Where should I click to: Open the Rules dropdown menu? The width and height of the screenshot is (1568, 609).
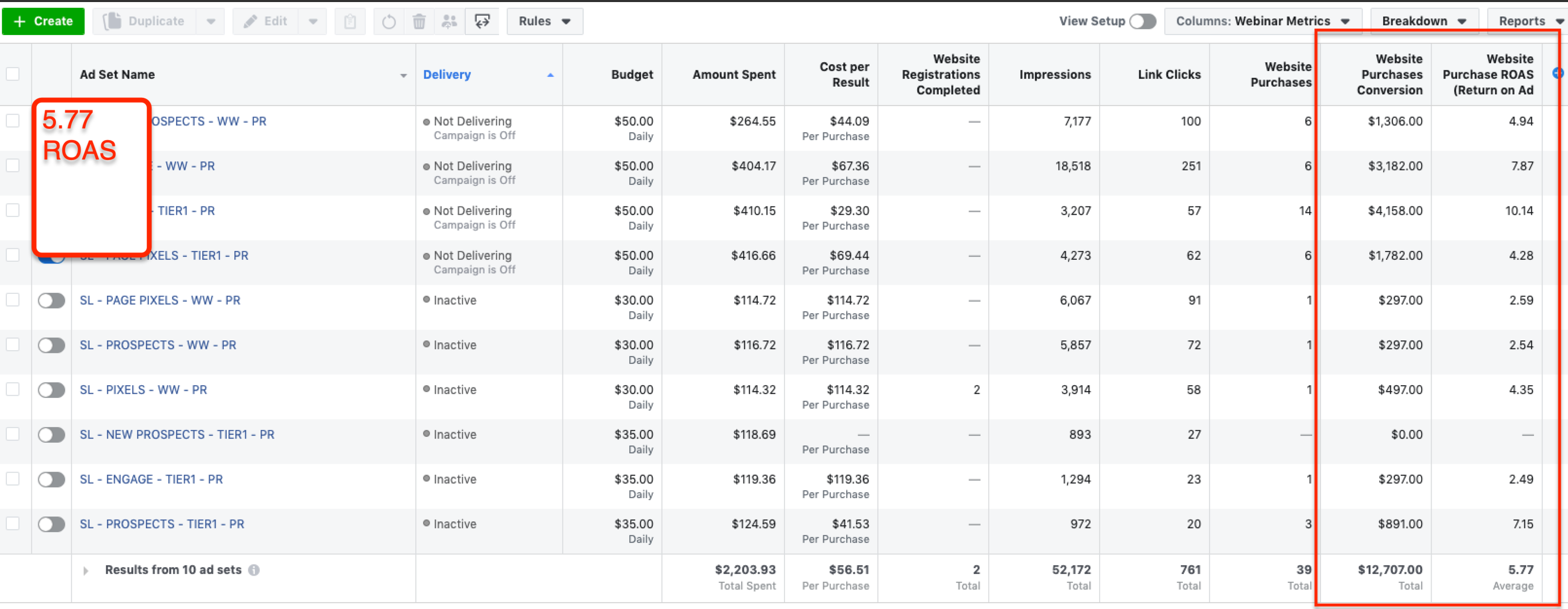544,21
